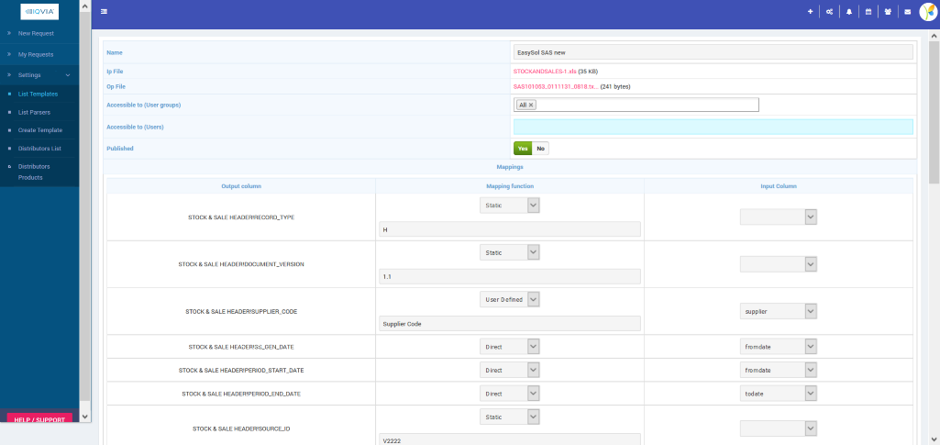Image resolution: width=940 pixels, height=445 pixels.
Task: Select List Parsers in sidebar
Action: point(34,112)
